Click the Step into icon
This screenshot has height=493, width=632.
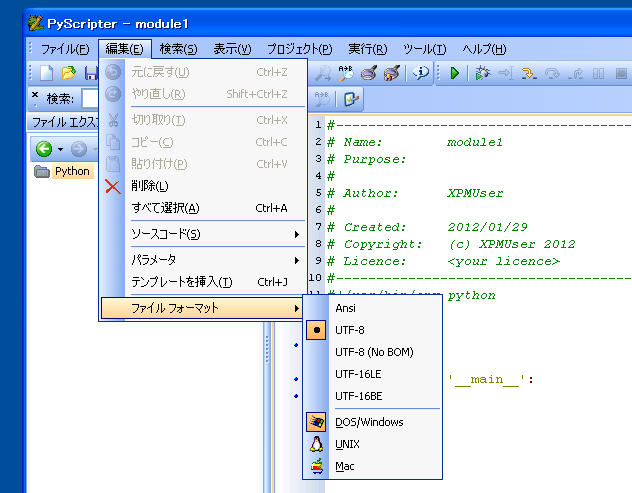(x=529, y=73)
